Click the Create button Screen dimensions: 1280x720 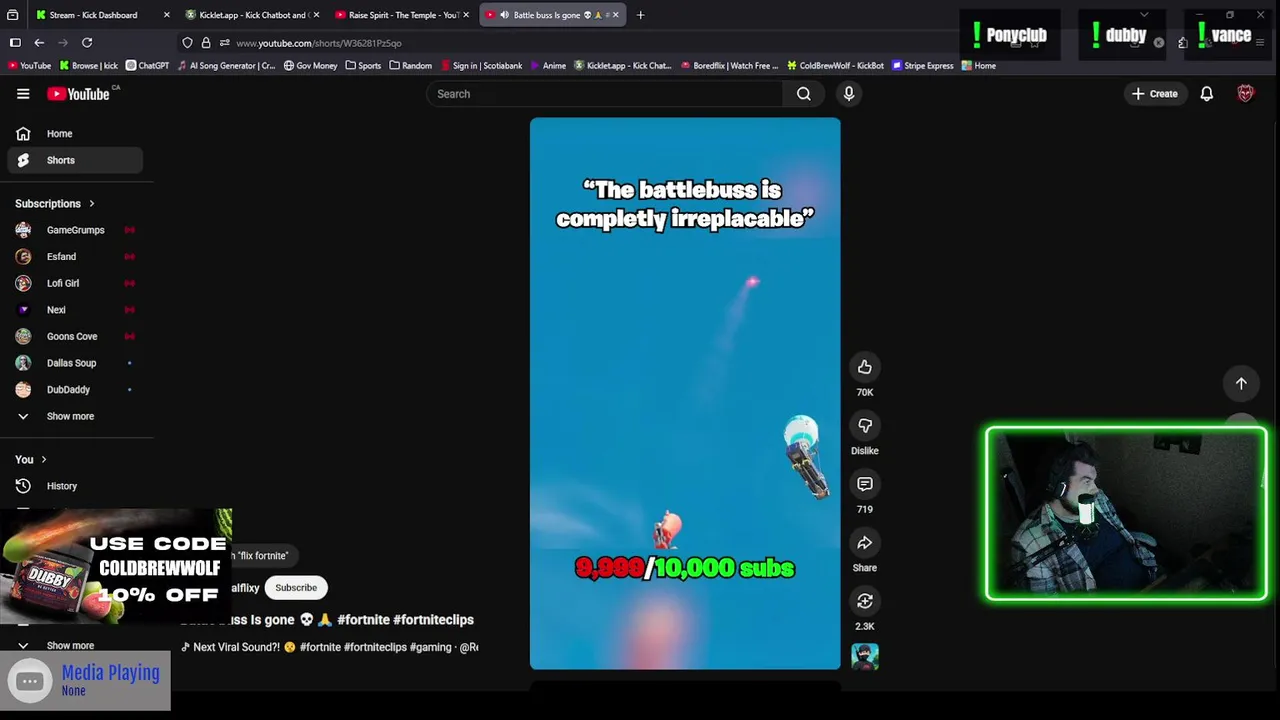(x=1155, y=94)
